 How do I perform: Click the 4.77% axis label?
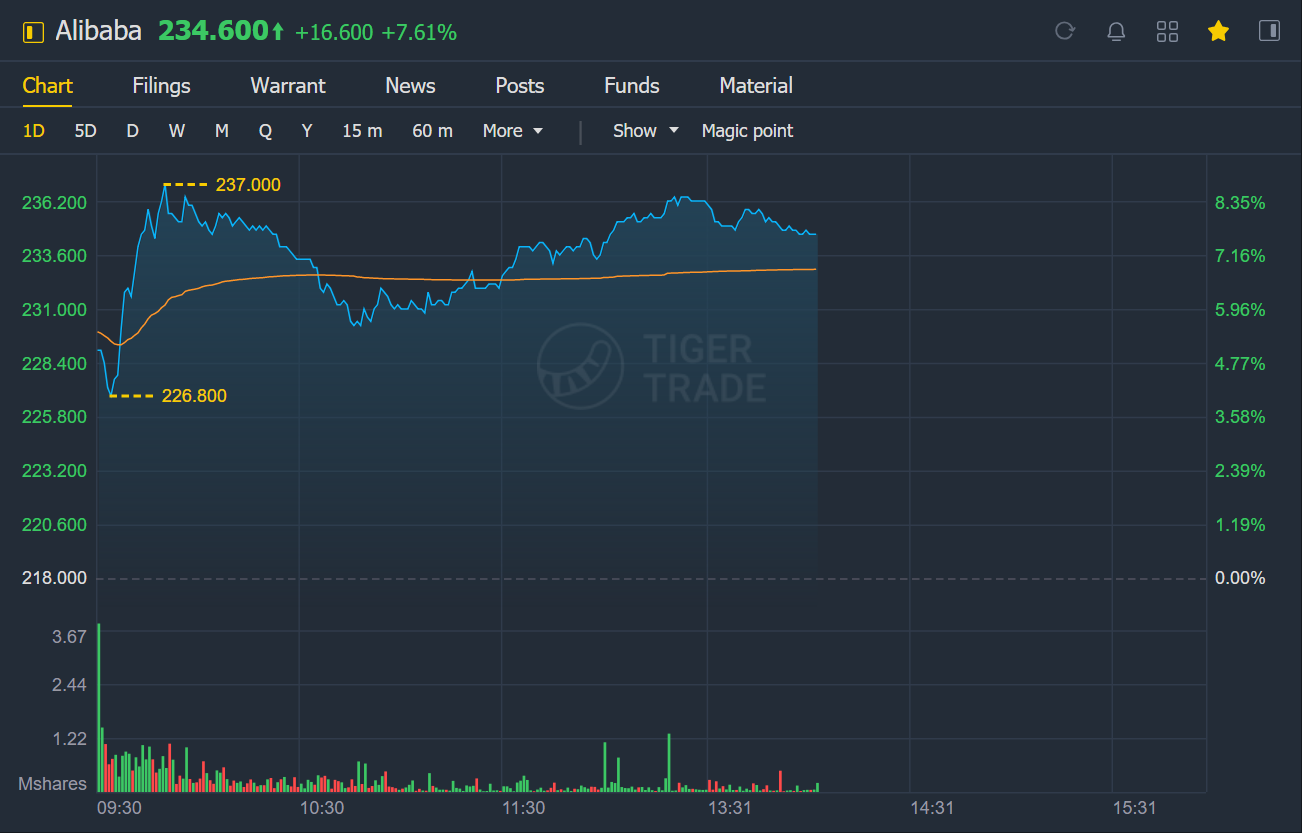1240,363
